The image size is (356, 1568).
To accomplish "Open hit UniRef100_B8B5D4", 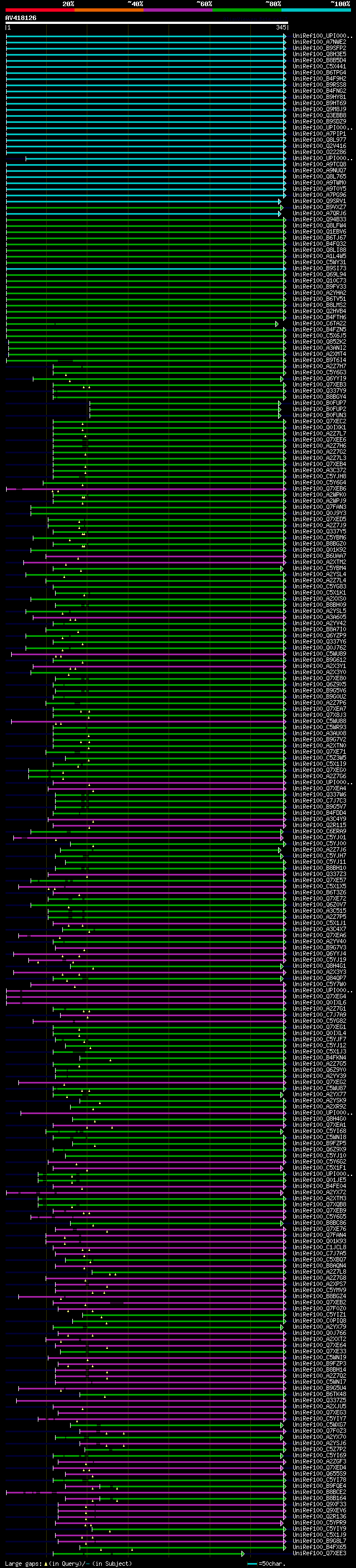I will coord(319,60).
